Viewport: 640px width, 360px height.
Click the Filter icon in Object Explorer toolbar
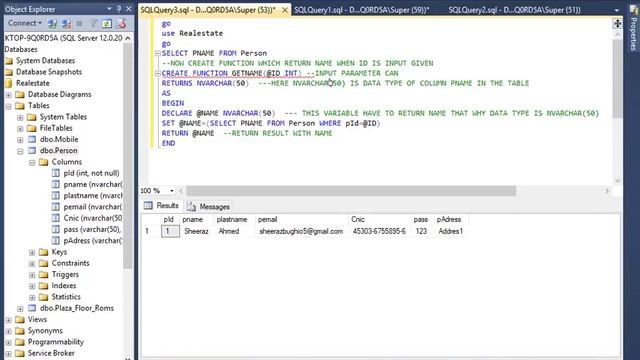pos(93,24)
